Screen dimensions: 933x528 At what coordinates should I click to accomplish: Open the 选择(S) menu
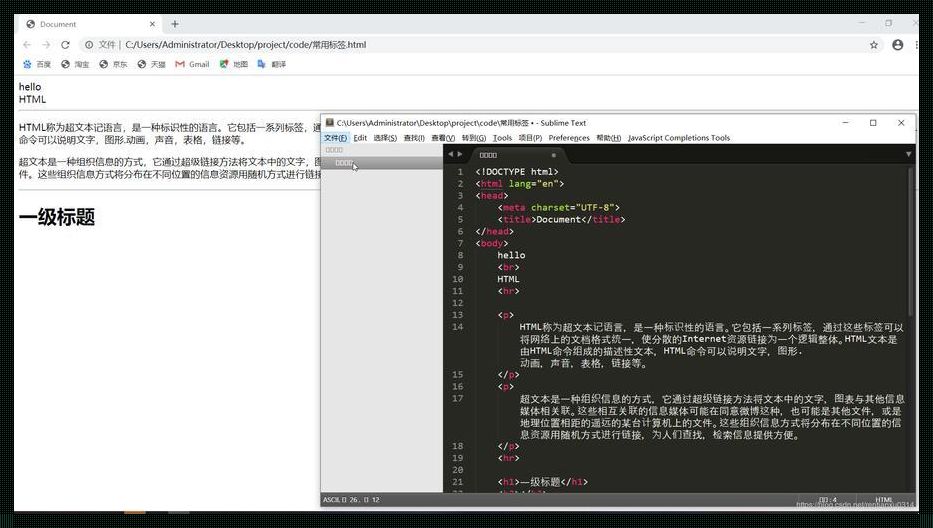click(385, 138)
